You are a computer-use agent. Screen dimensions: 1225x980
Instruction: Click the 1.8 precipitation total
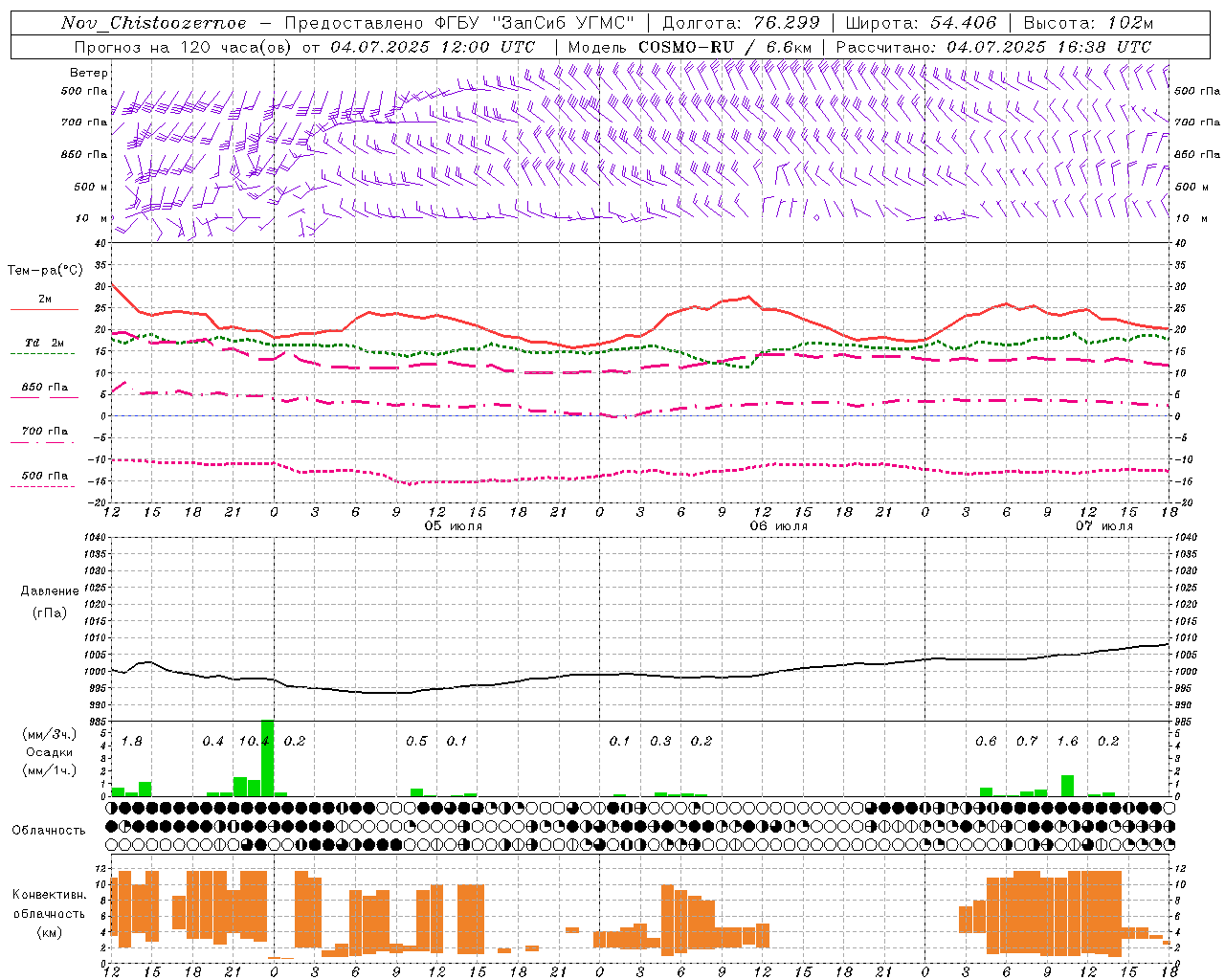coord(132,742)
